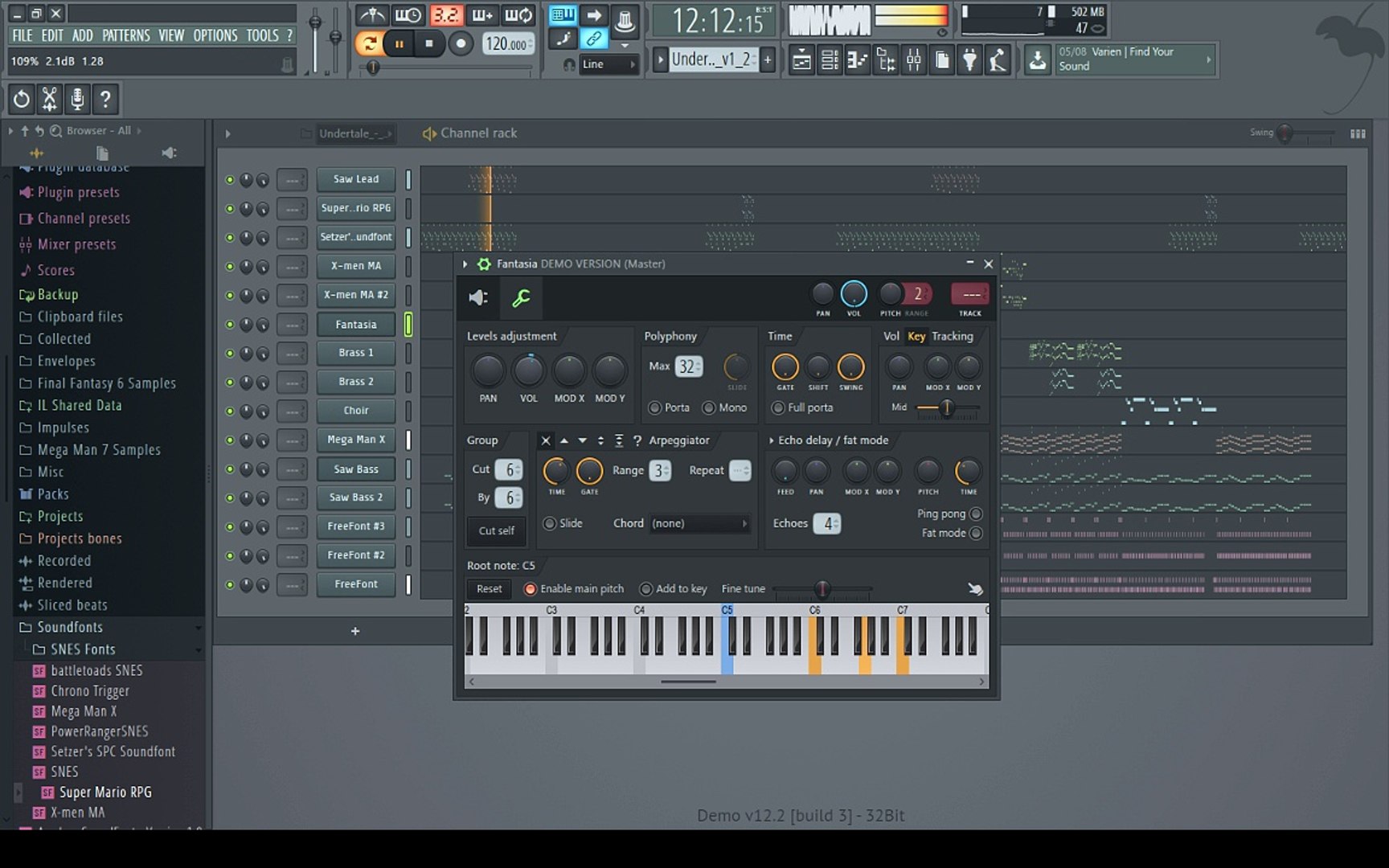Click the scissors one-click cut icon

(50, 99)
